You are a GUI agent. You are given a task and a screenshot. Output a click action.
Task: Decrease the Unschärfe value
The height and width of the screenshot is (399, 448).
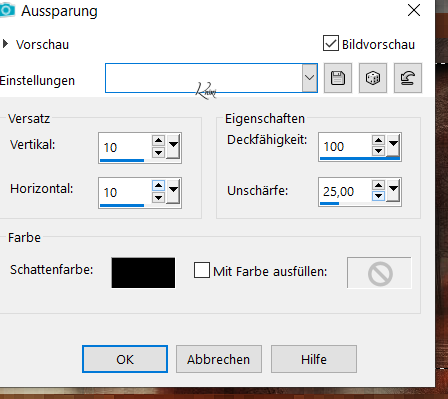378,196
